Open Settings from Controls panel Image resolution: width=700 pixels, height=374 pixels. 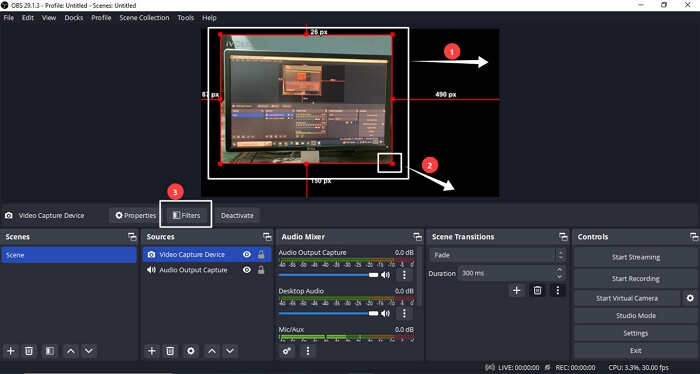point(636,333)
